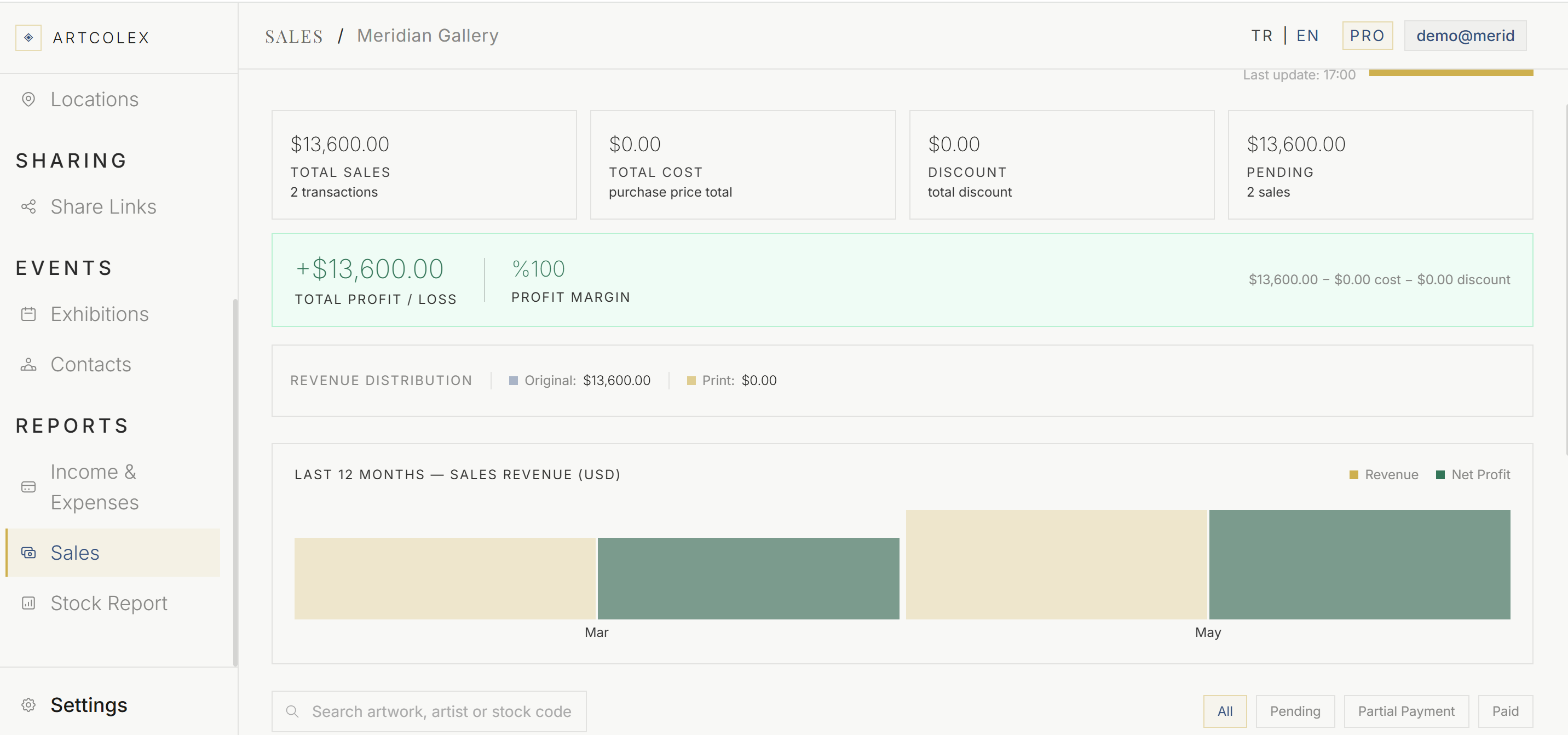Click the PRO plan badge

pyautogui.click(x=1367, y=36)
